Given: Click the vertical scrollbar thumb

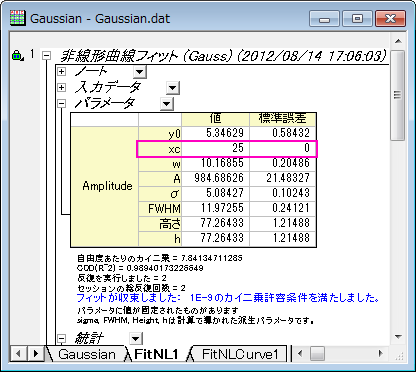Looking at the screenshot, I should pos(398,95).
